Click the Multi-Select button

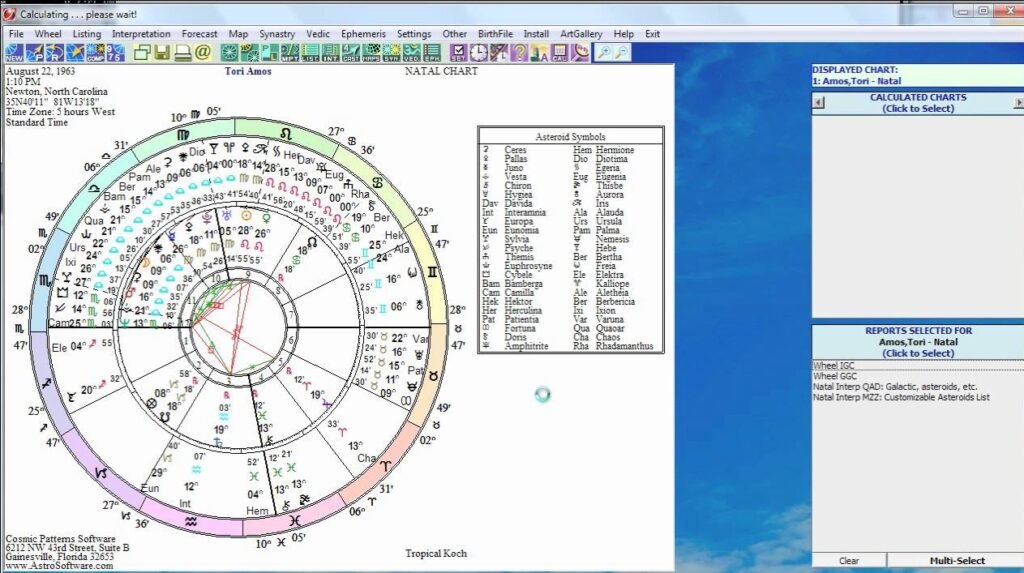click(957, 561)
